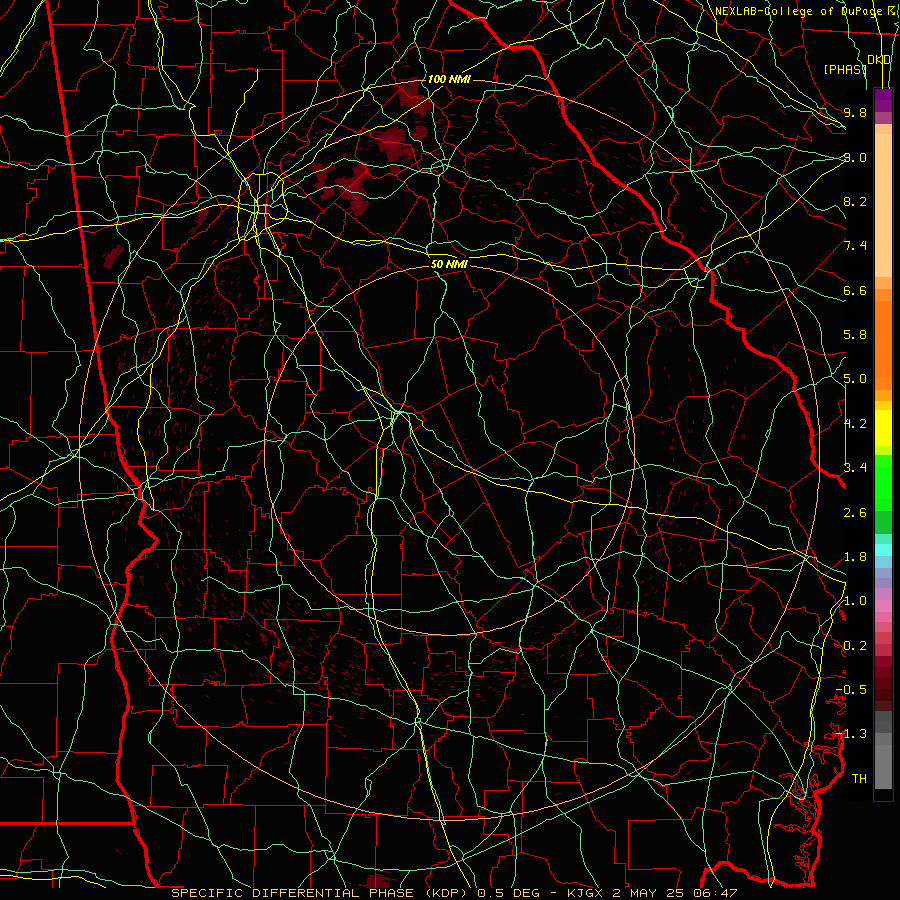Pick the orange band of the color scale
900x900 pixels.
[883, 345]
